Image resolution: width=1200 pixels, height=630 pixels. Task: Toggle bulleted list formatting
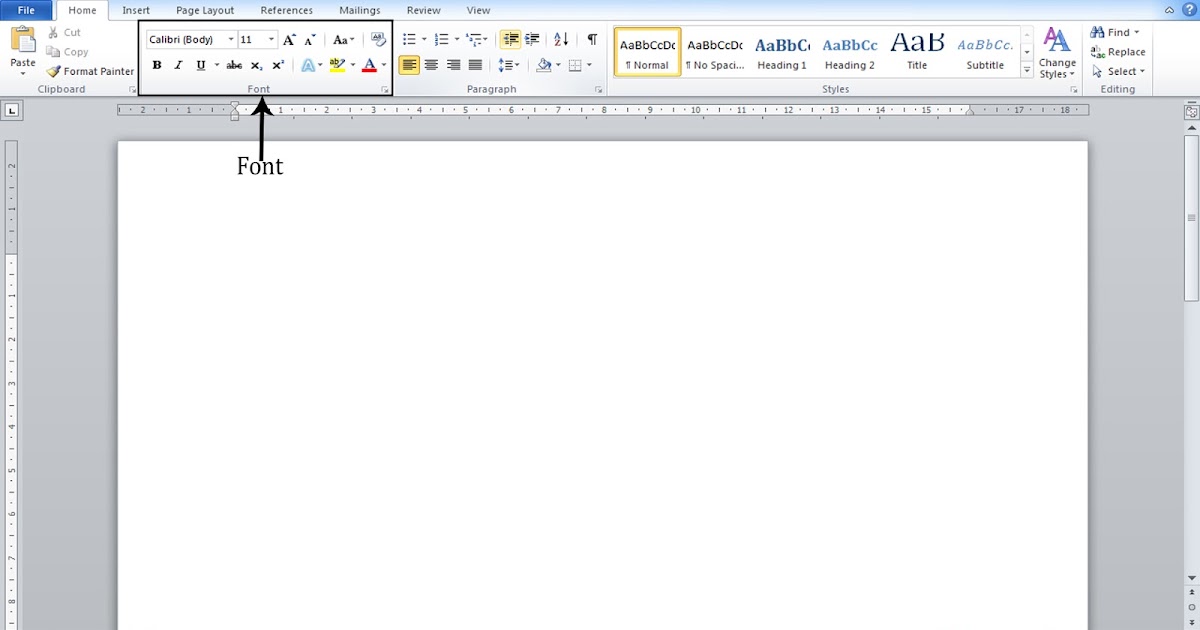[409, 39]
